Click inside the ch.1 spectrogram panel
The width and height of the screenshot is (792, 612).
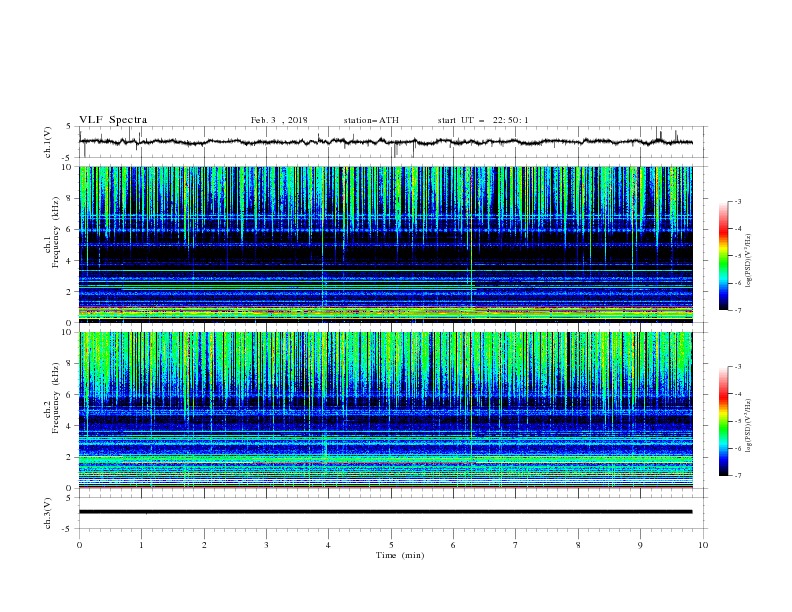click(x=385, y=244)
